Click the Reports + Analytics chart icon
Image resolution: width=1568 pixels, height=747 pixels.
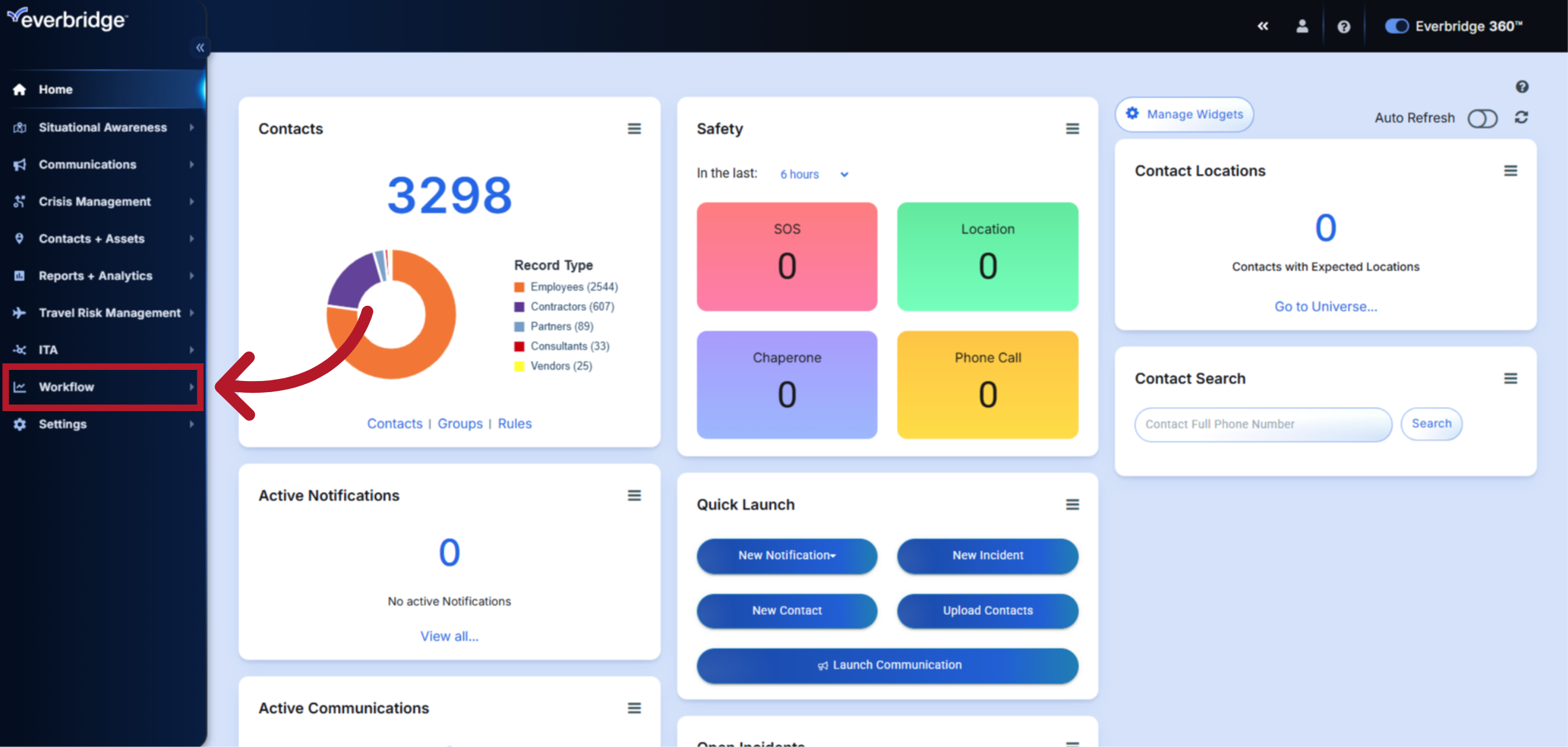[x=19, y=276]
